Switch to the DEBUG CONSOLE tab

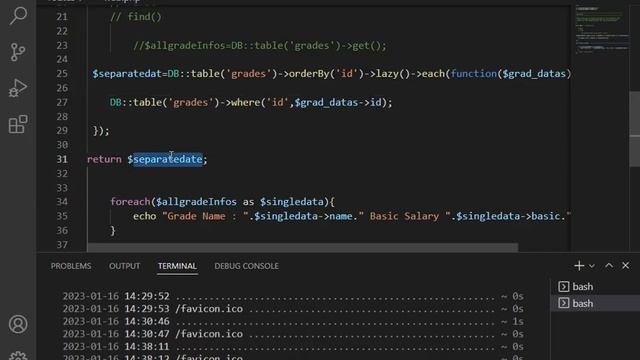(x=247, y=266)
